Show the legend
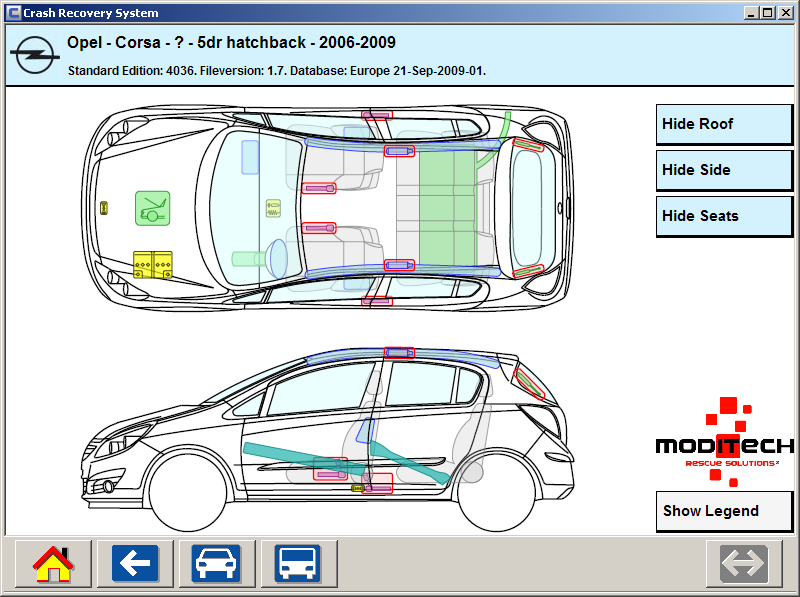This screenshot has width=800, height=597. coord(724,511)
